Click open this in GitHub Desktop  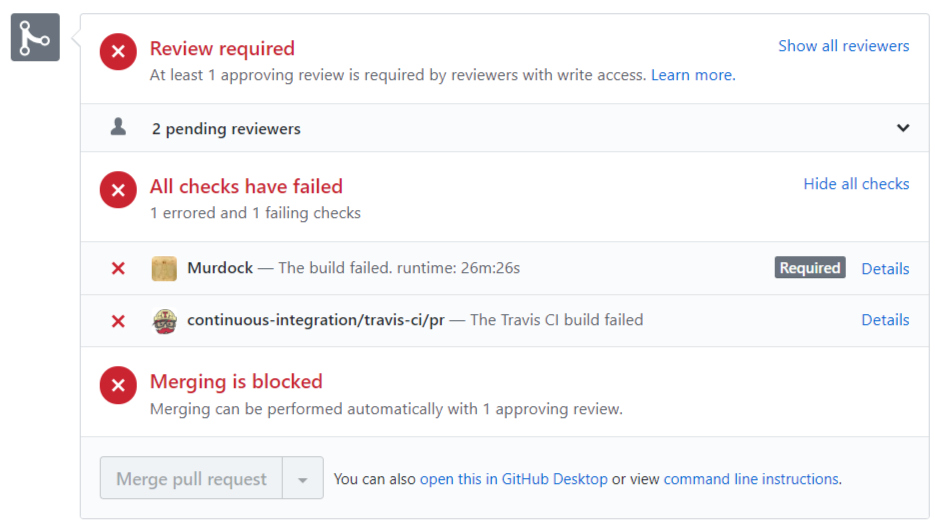(x=513, y=479)
